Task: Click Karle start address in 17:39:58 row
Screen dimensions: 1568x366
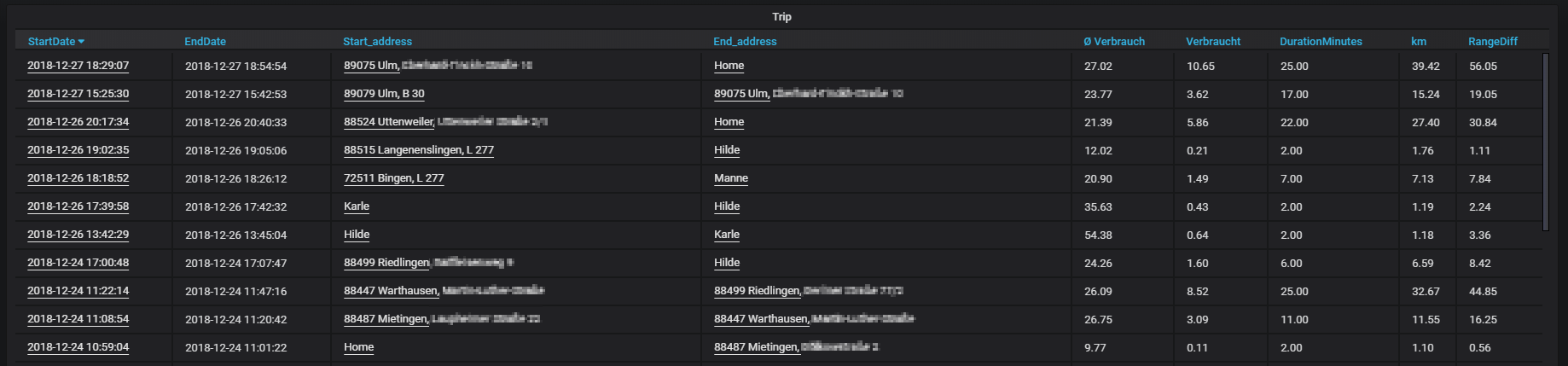Action: (x=357, y=206)
